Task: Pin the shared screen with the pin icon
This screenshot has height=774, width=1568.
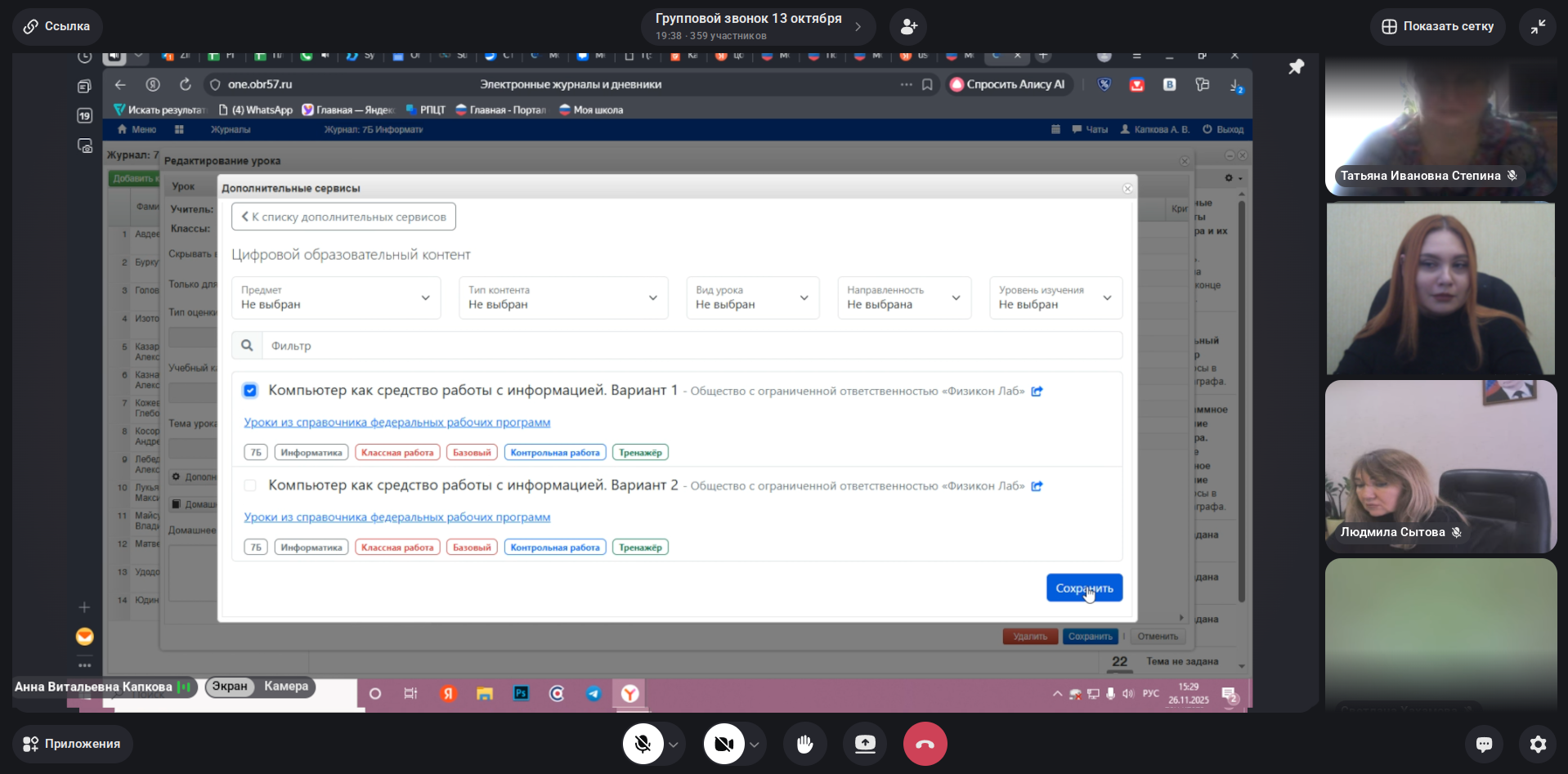Action: click(1296, 67)
